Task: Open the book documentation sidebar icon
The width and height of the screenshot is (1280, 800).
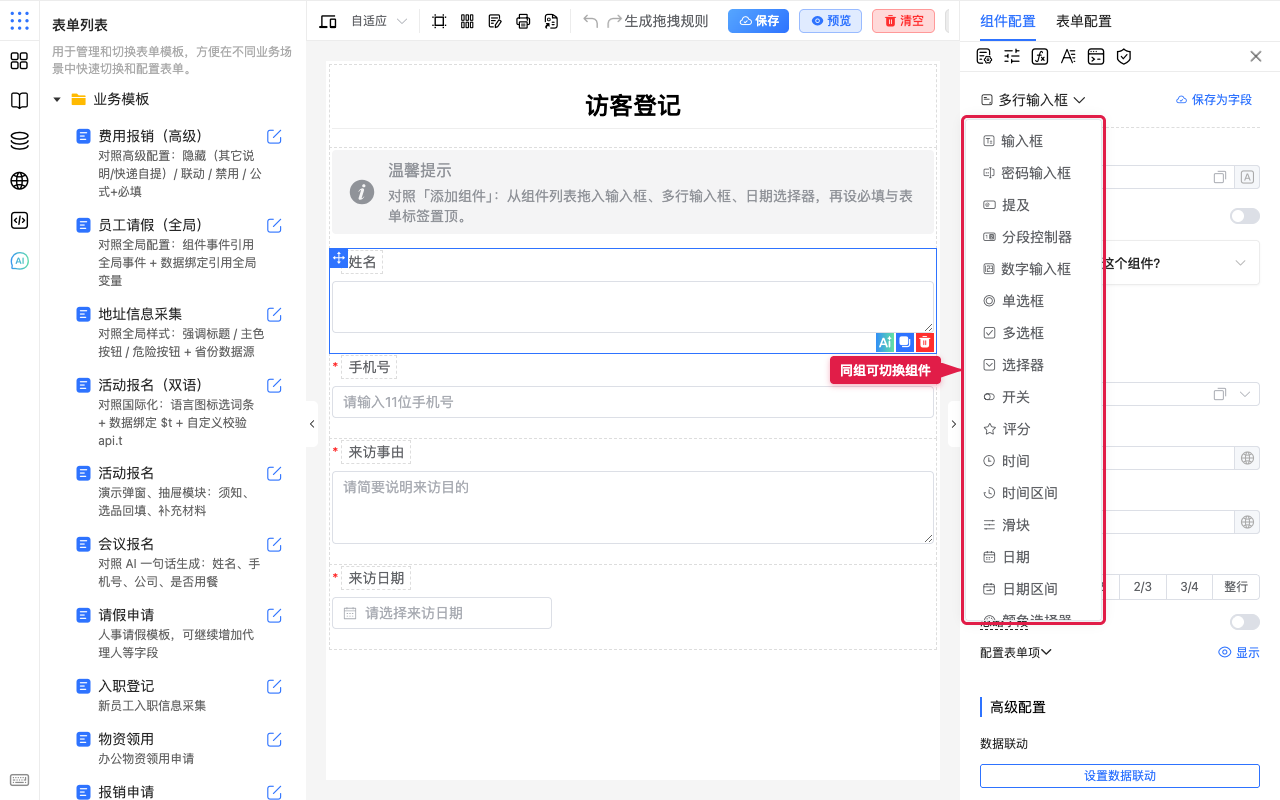Action: pos(19,101)
